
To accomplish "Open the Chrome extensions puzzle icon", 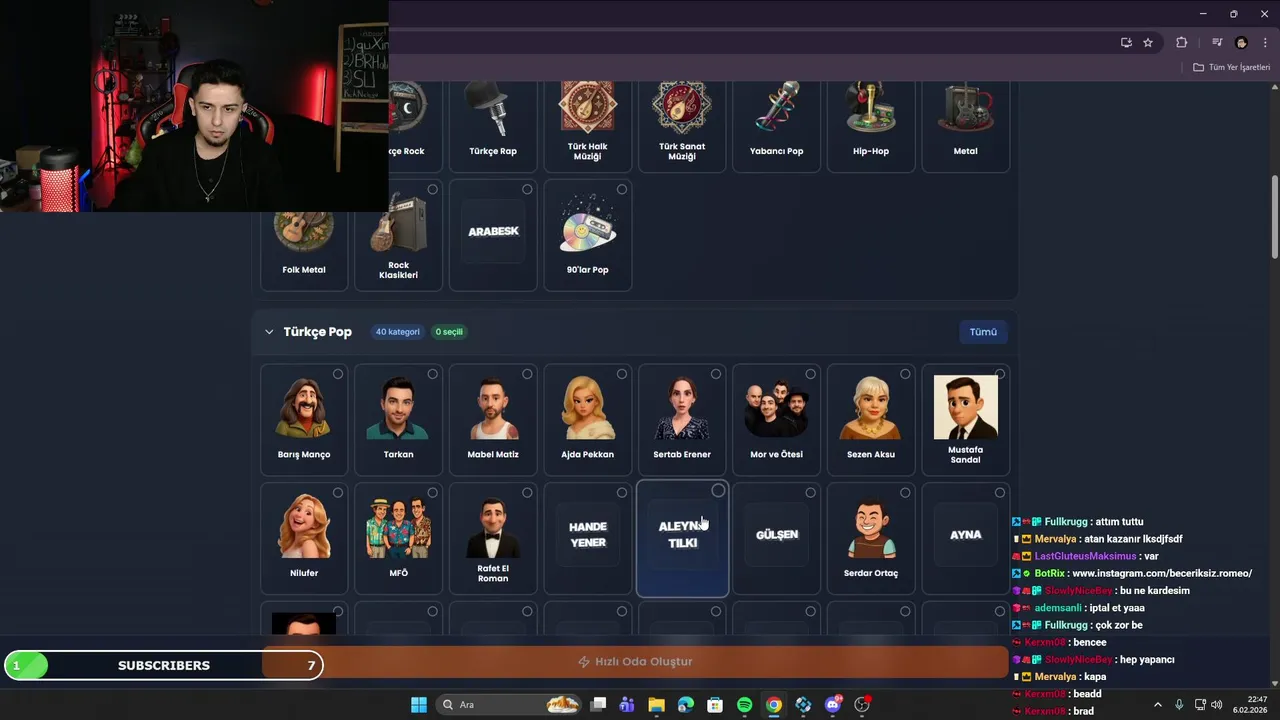I will click(1181, 42).
